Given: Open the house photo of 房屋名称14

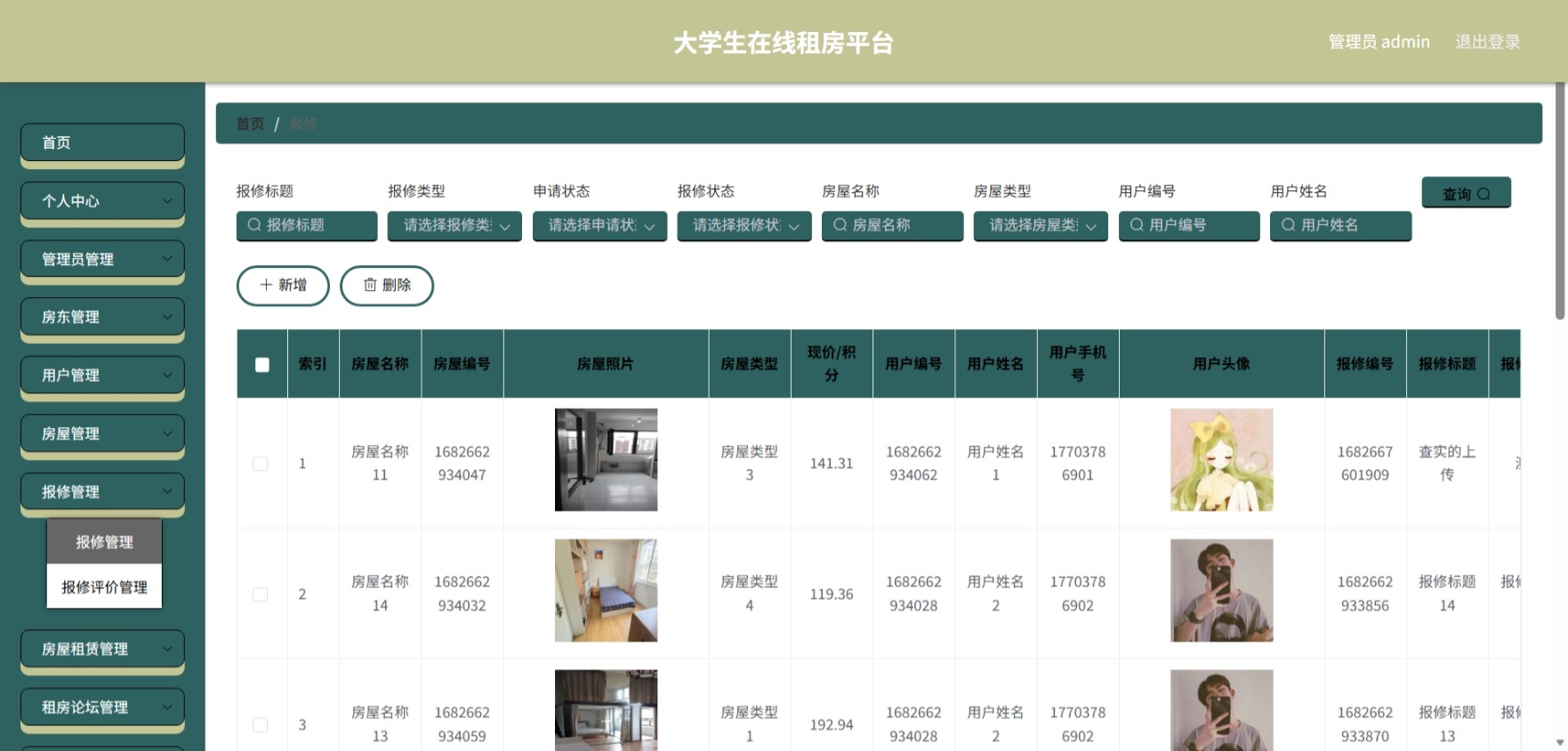Looking at the screenshot, I should [x=606, y=591].
